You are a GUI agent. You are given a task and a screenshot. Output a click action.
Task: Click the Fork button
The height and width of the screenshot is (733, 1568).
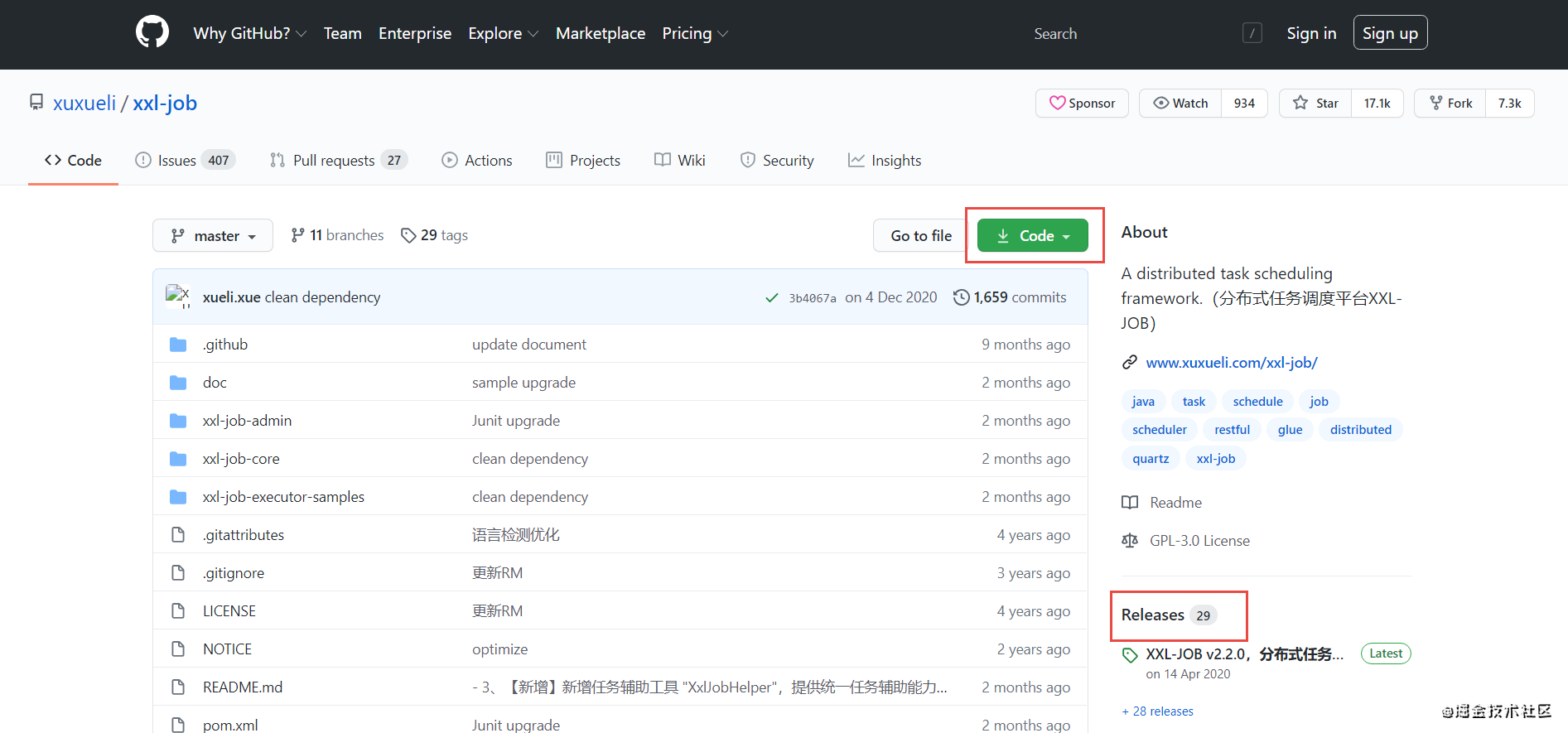click(1450, 103)
